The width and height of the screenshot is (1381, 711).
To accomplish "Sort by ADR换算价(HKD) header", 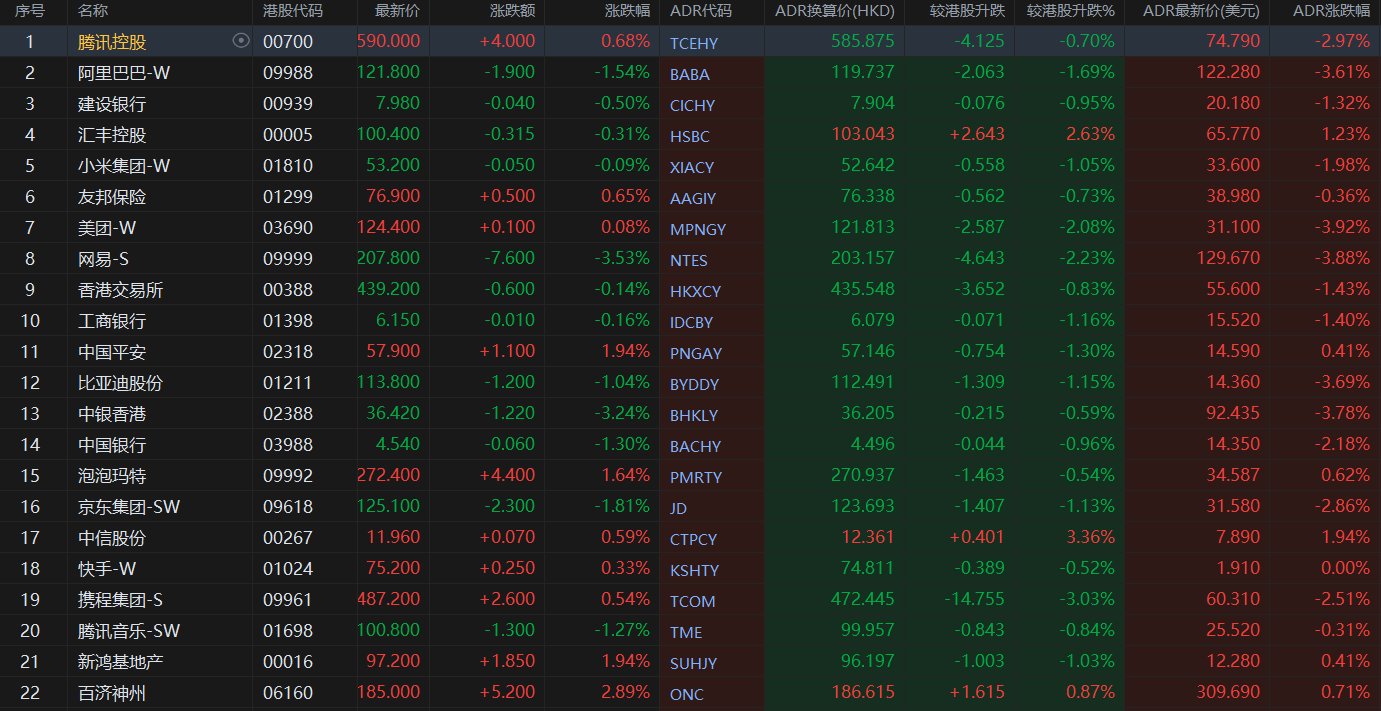I will pyautogui.click(x=835, y=11).
